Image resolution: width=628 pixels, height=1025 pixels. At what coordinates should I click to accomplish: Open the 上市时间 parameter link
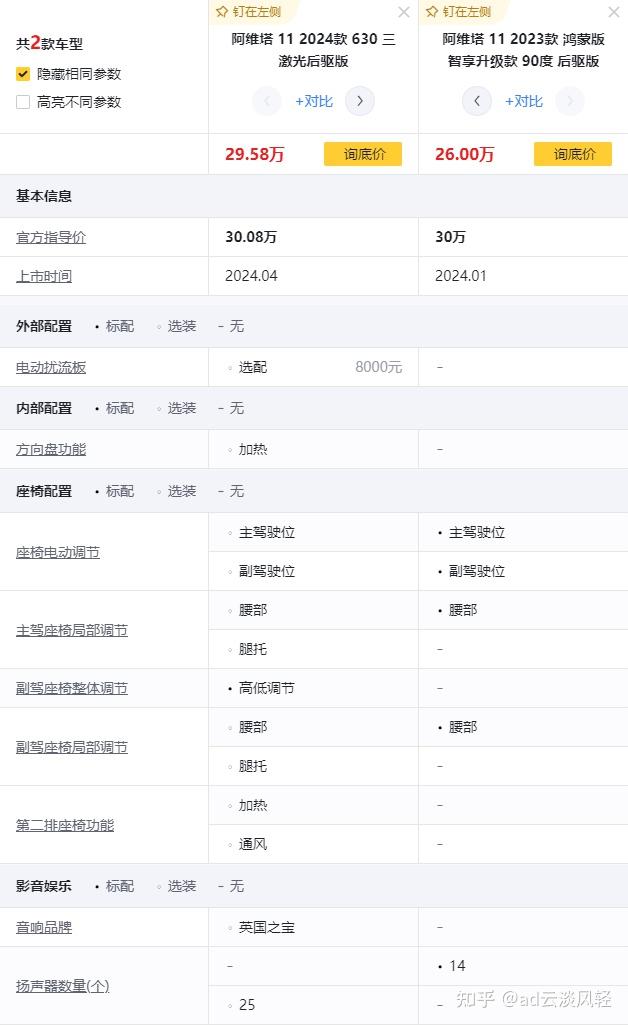[x=44, y=276]
